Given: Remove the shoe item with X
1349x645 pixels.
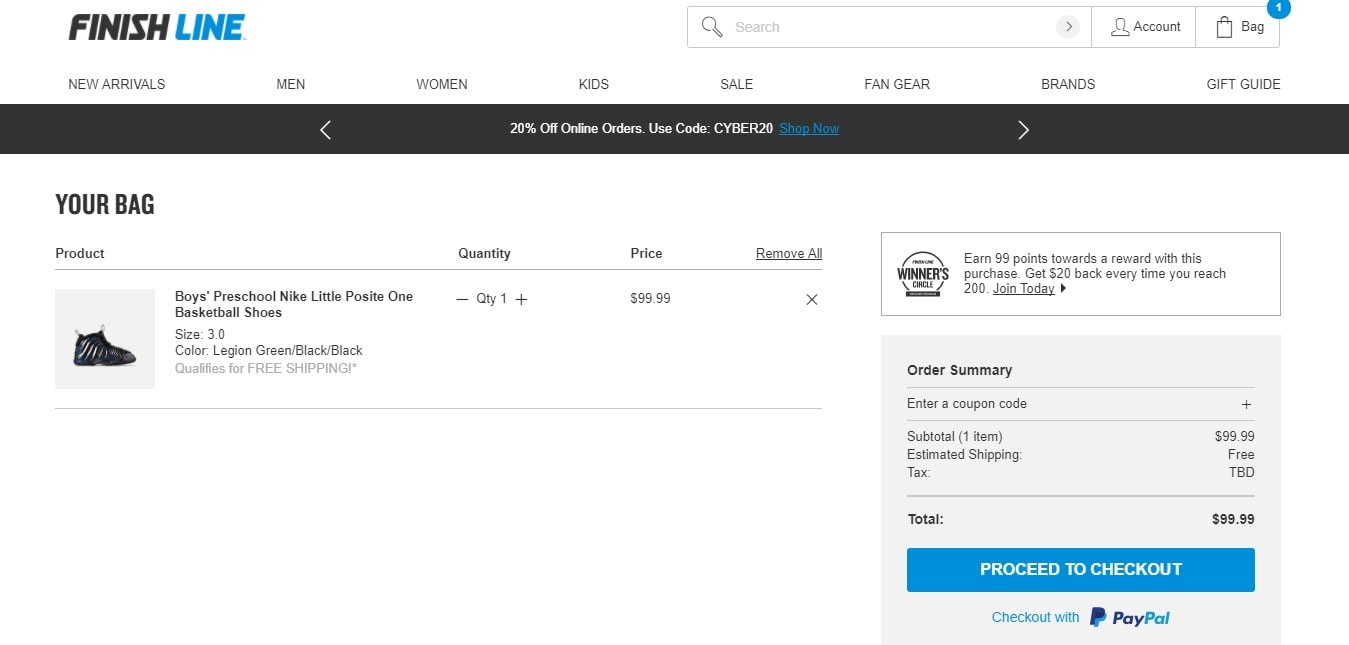Looking at the screenshot, I should coord(812,299).
